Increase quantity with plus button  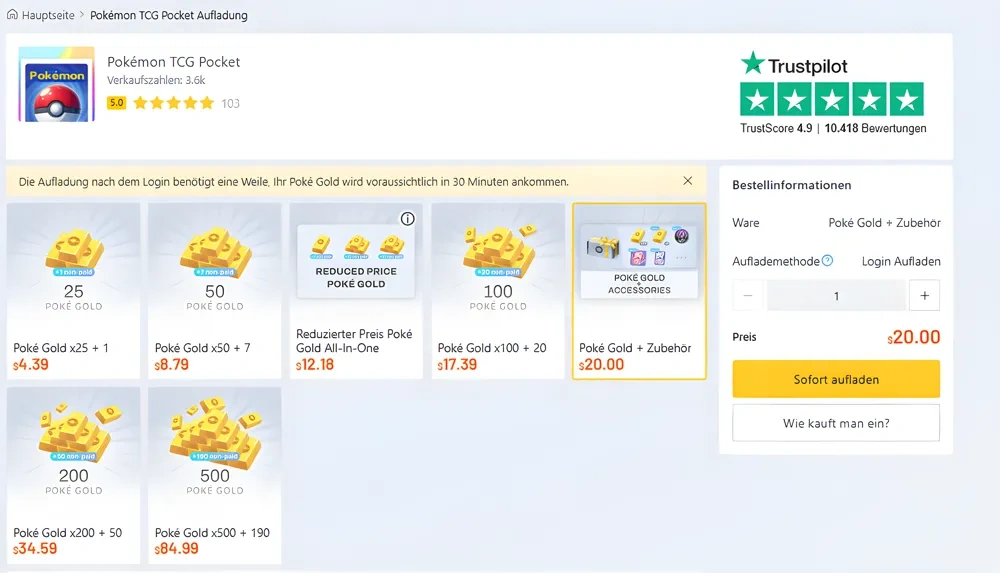pos(924,296)
